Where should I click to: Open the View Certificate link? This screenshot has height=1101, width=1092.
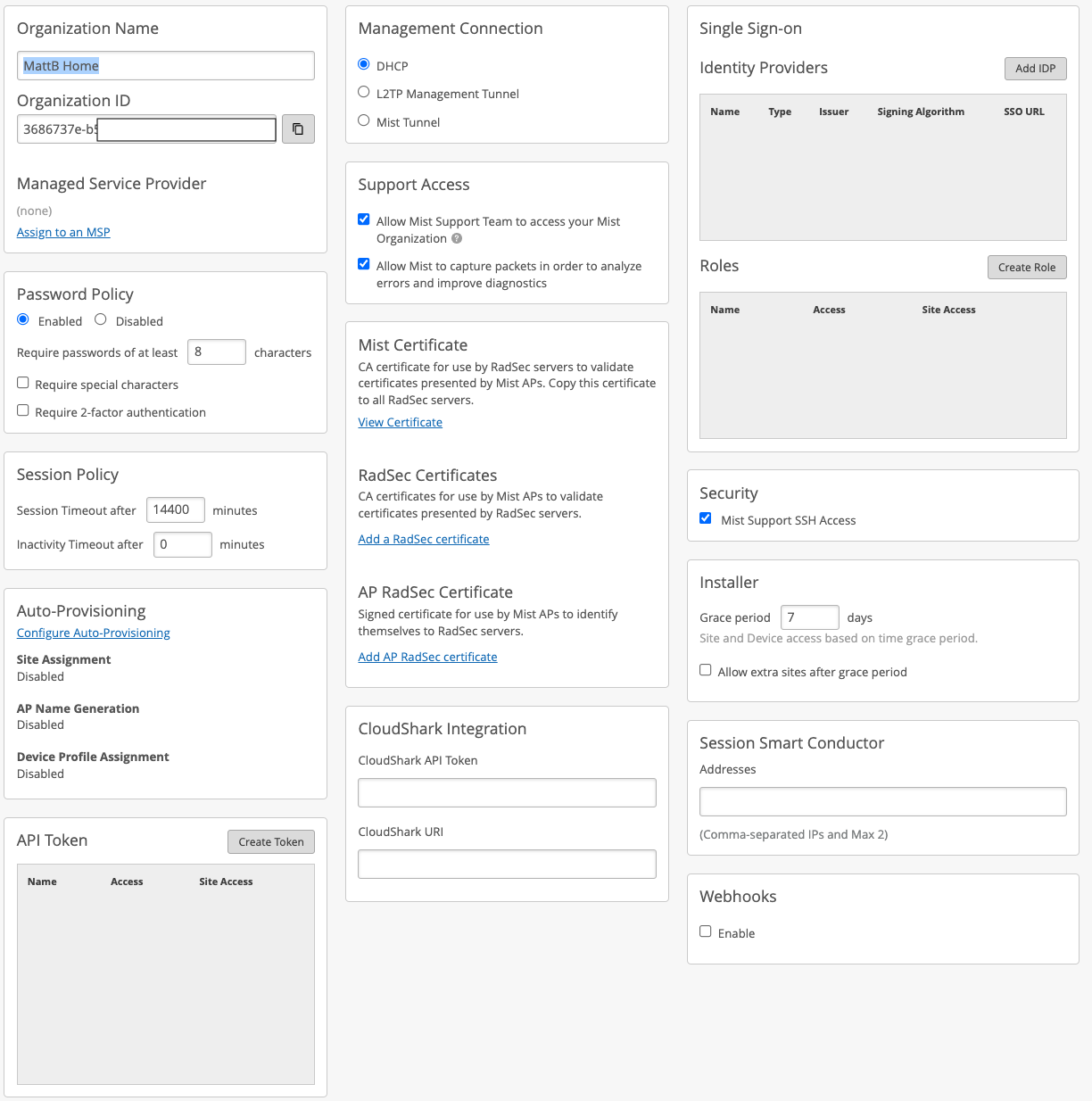(x=400, y=422)
